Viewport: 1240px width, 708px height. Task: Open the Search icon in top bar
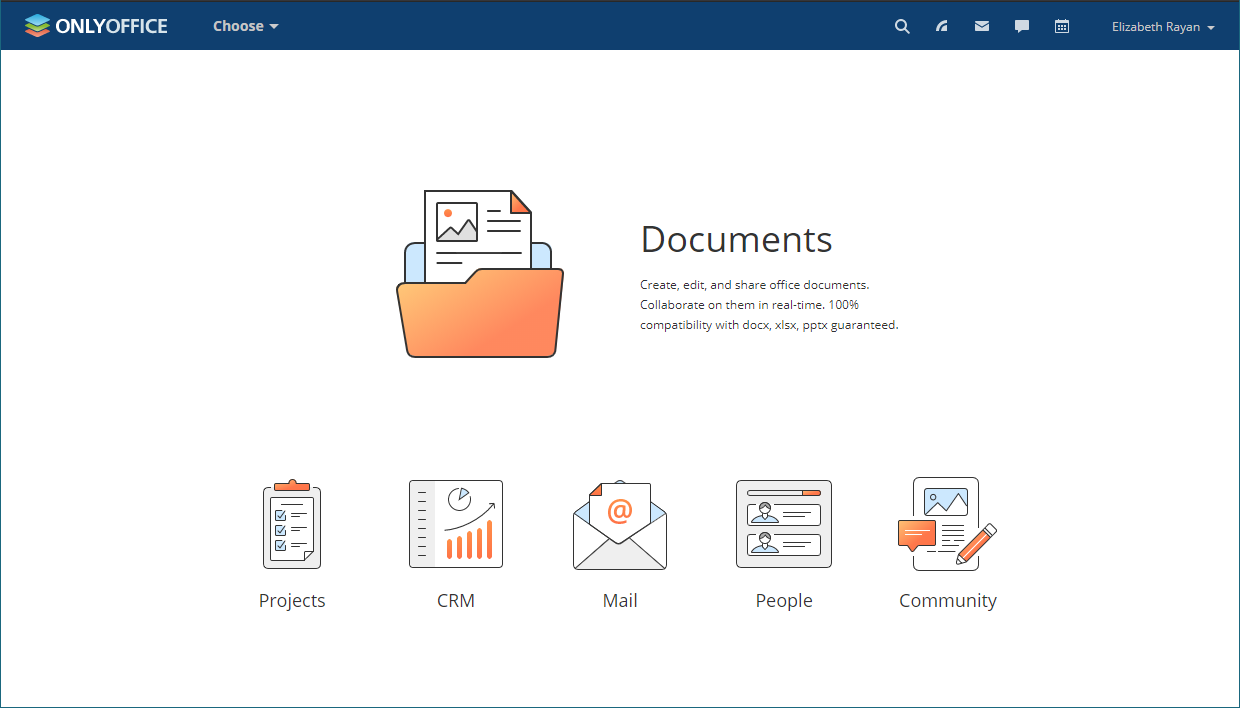point(901,26)
